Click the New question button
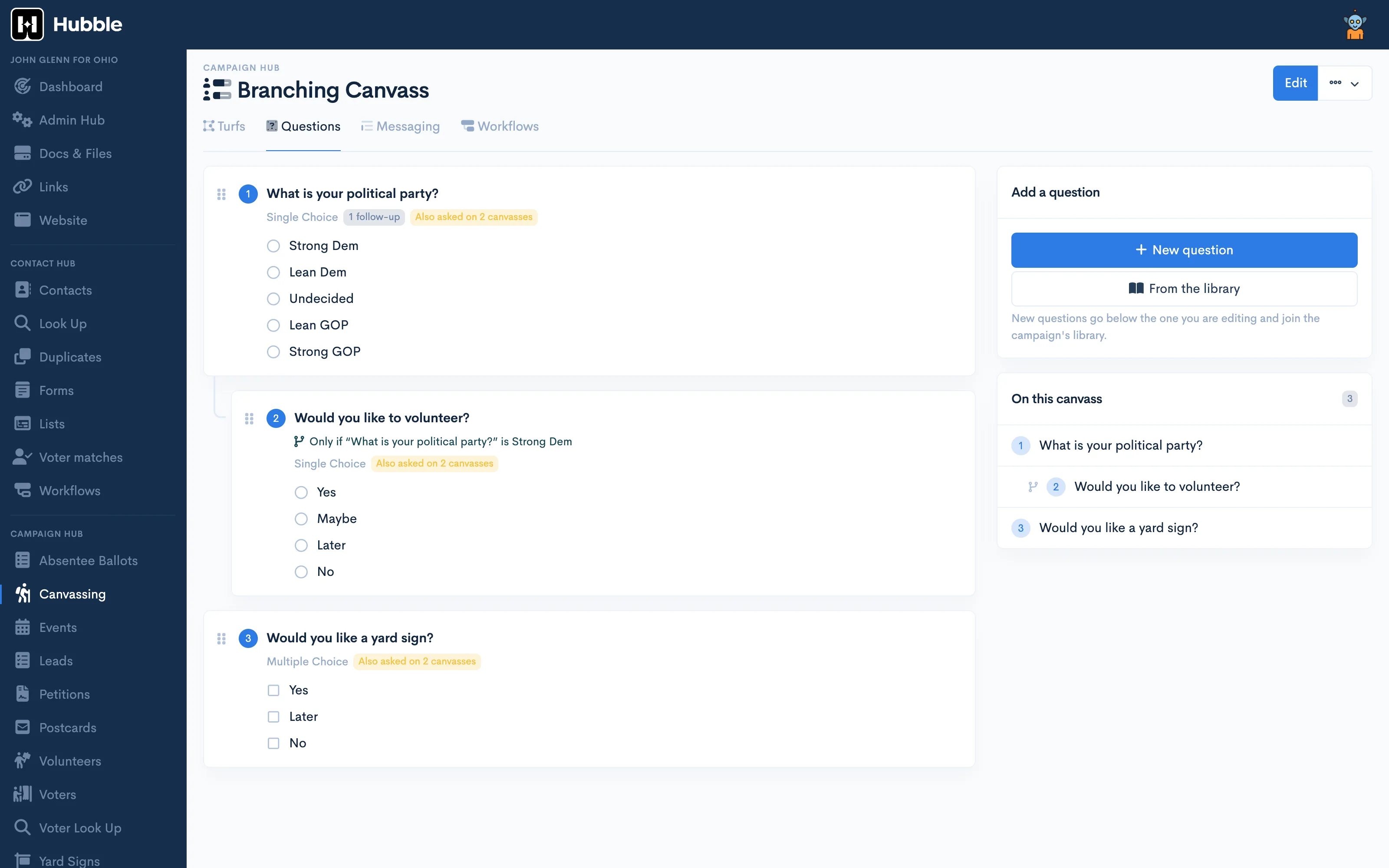The width and height of the screenshot is (1389, 868). 1184,250
